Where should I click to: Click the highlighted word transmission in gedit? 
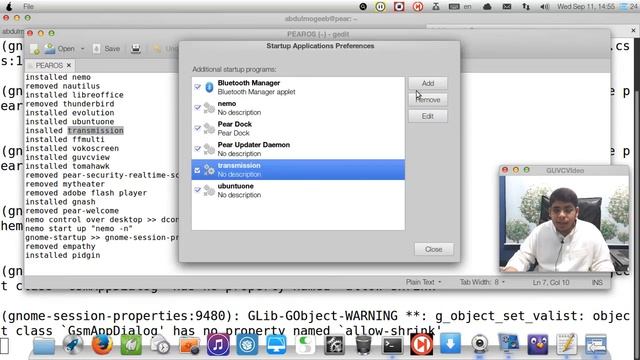[x=96, y=131]
